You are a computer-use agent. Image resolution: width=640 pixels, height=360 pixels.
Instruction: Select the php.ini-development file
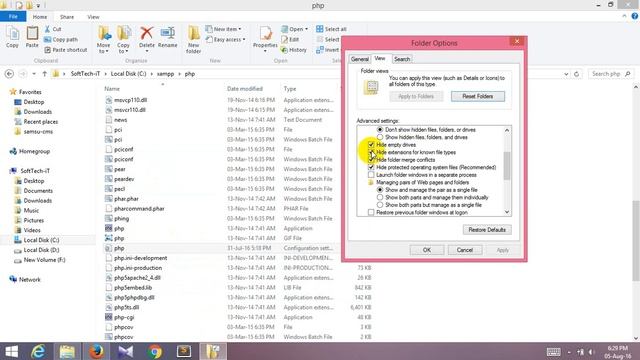click(140, 258)
